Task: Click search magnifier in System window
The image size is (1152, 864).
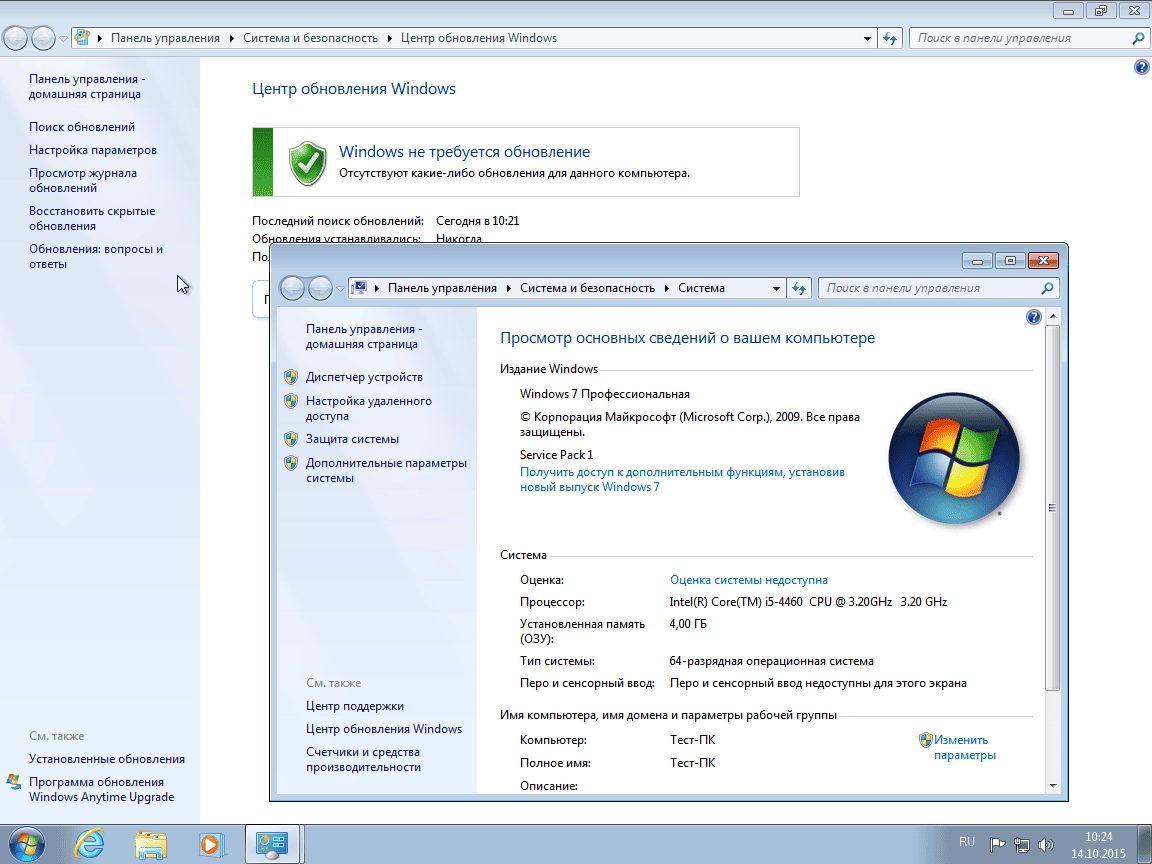Action: pos(1047,288)
